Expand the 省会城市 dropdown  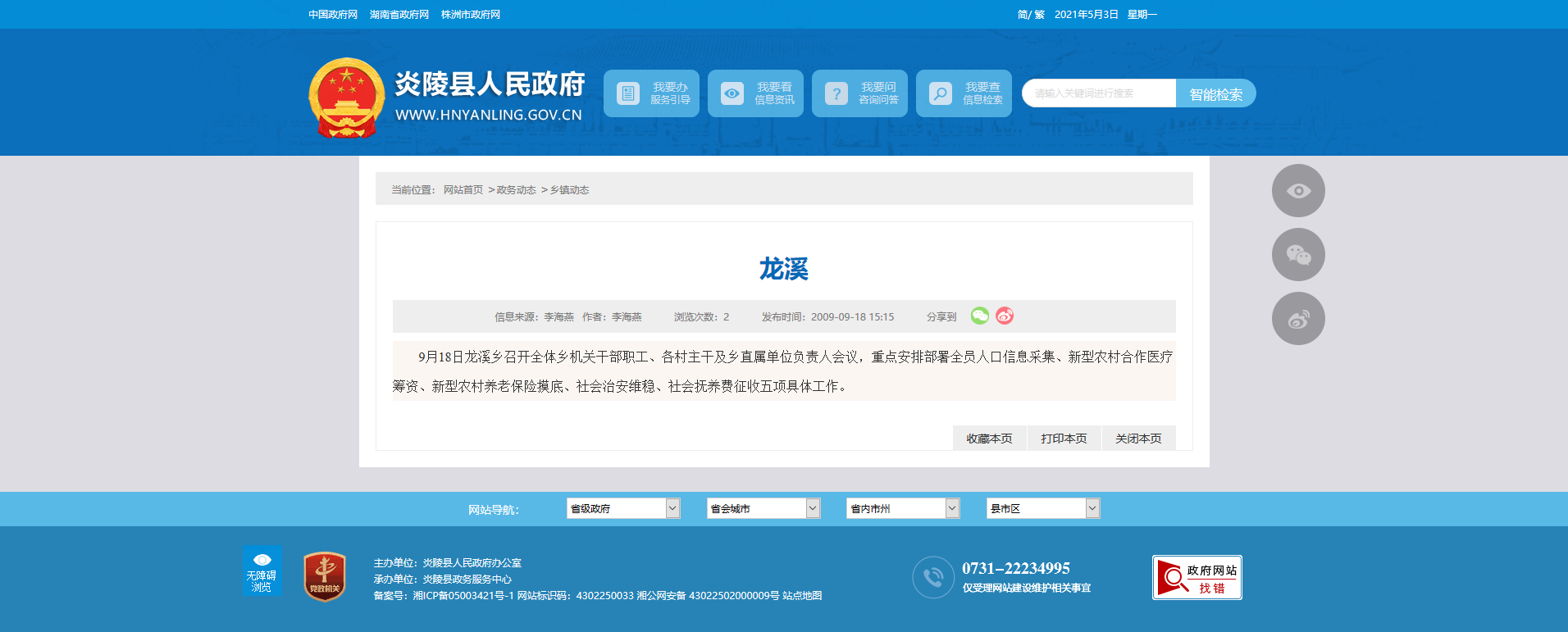pos(763,509)
